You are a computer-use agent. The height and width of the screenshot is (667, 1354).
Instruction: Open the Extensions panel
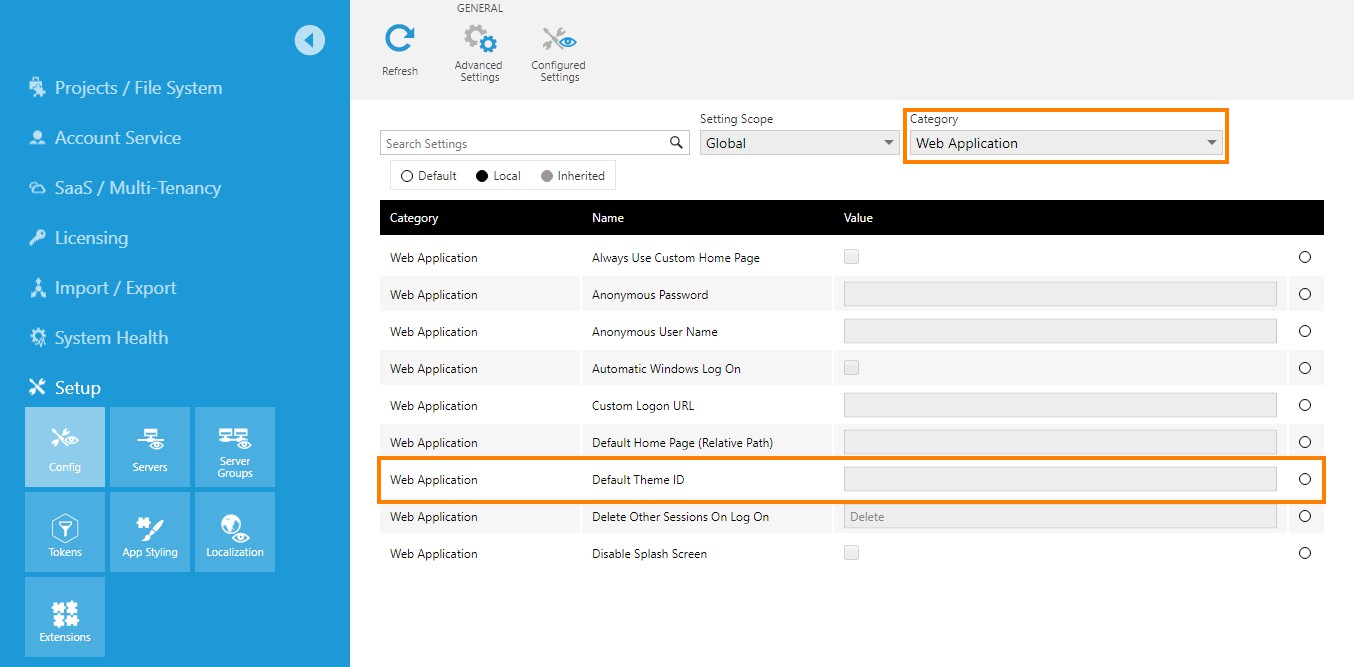click(x=64, y=616)
